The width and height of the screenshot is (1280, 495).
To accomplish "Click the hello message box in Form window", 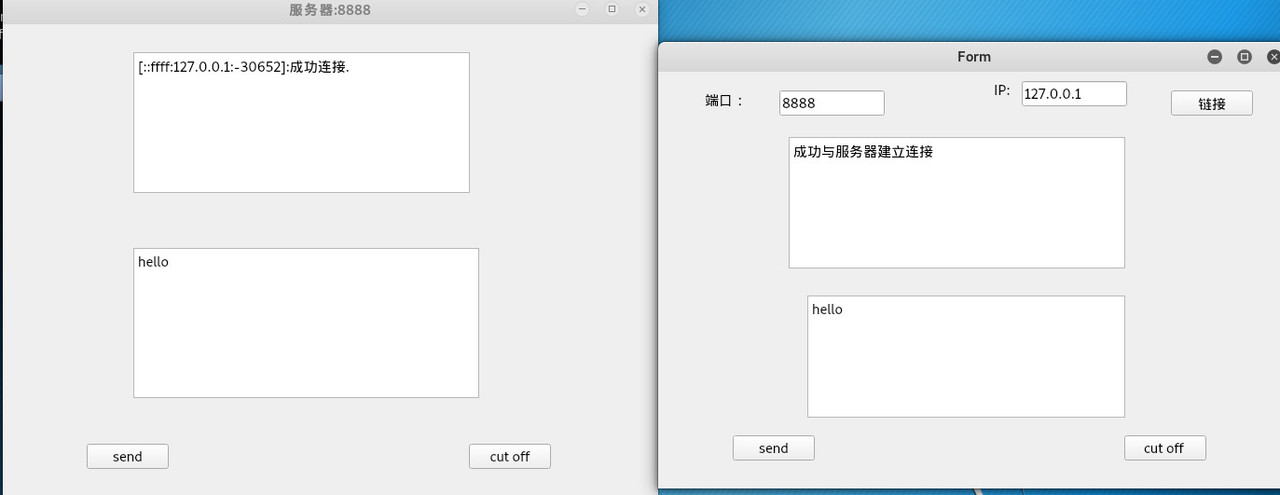I will pyautogui.click(x=966, y=356).
